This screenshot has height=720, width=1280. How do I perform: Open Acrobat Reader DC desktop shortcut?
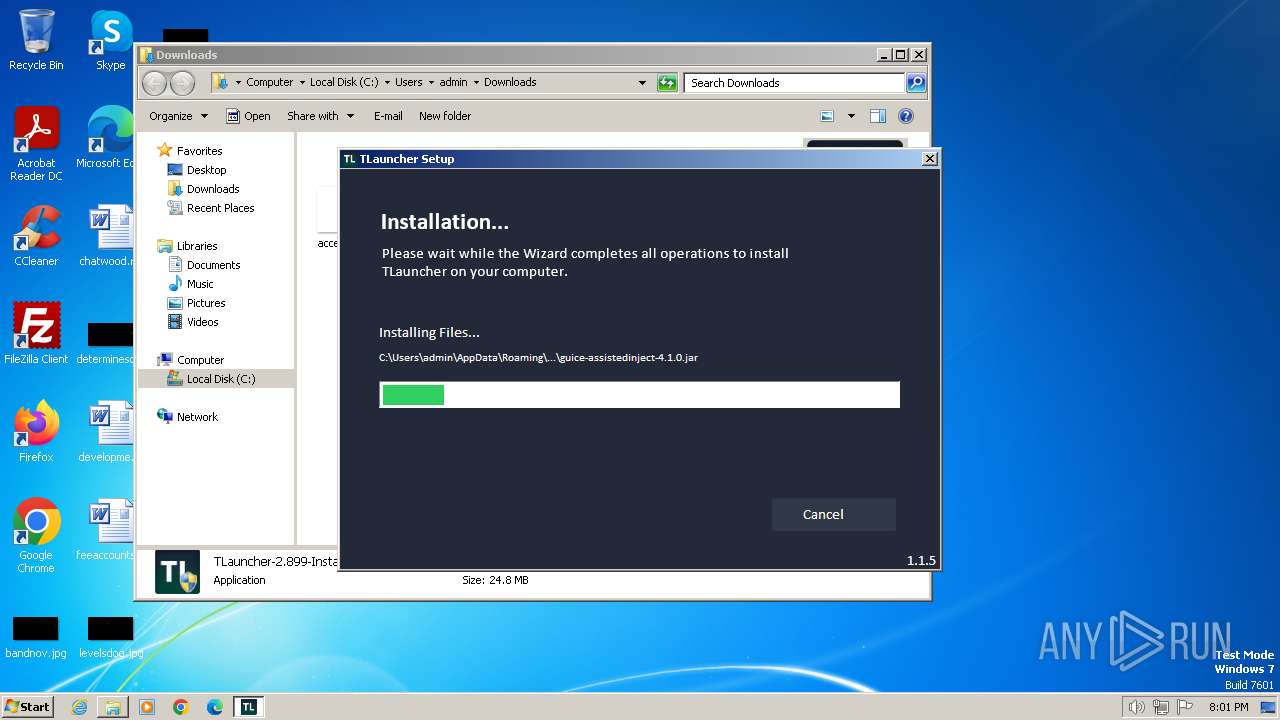click(x=36, y=144)
